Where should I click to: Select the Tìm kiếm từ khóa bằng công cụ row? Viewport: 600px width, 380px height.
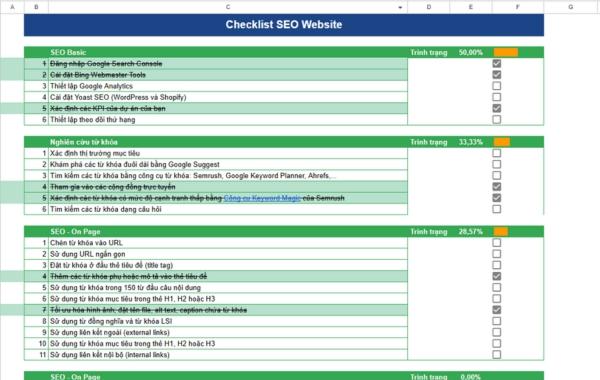[x=228, y=176]
